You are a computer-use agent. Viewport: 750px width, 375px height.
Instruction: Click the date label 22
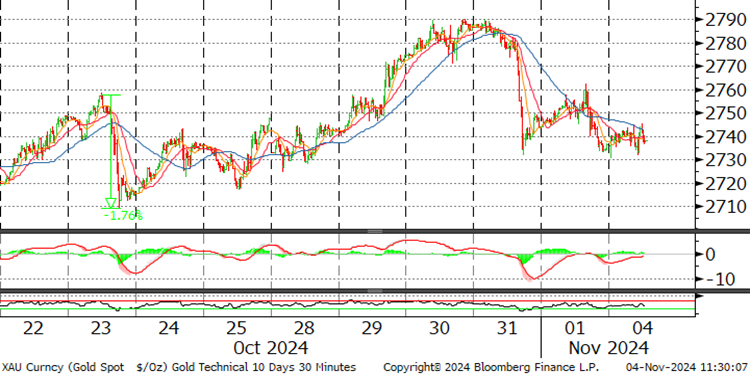(33, 329)
